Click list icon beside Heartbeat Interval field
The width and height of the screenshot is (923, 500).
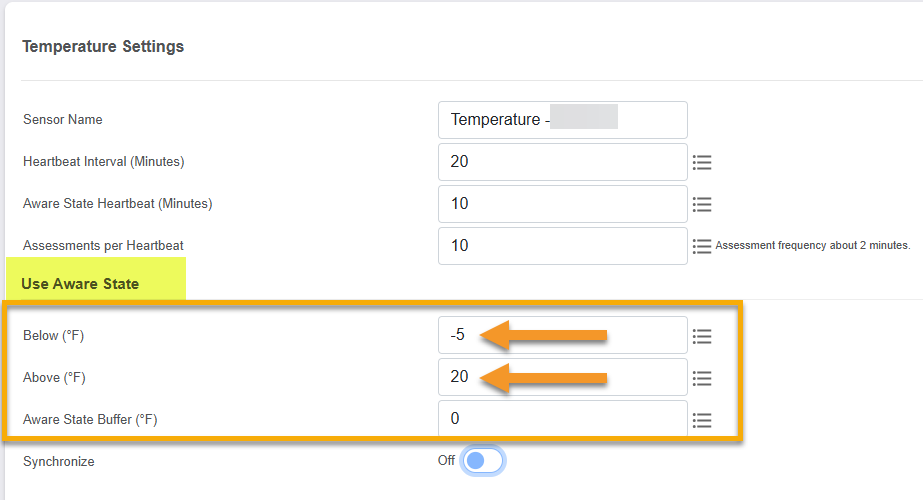pos(702,162)
